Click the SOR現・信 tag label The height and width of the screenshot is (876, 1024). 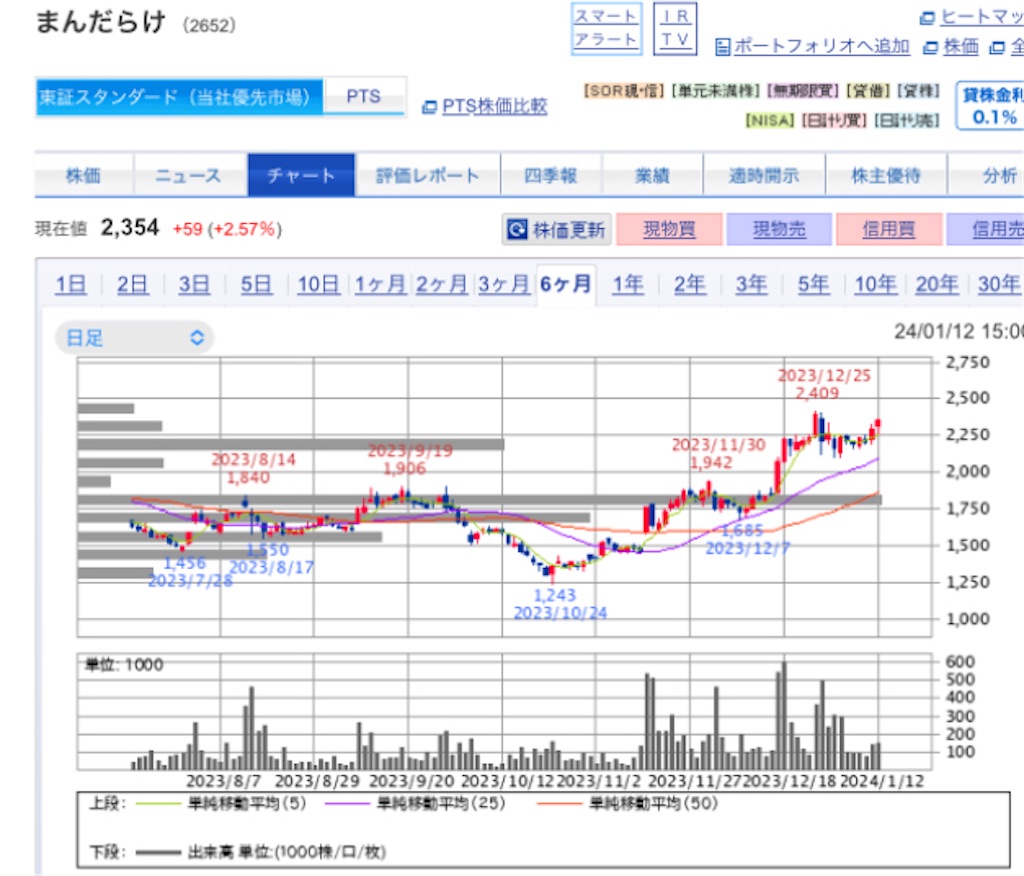(624, 91)
